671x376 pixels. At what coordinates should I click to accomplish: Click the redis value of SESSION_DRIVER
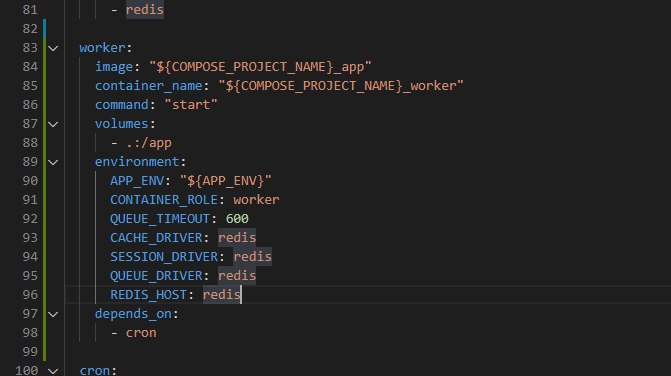click(x=252, y=257)
